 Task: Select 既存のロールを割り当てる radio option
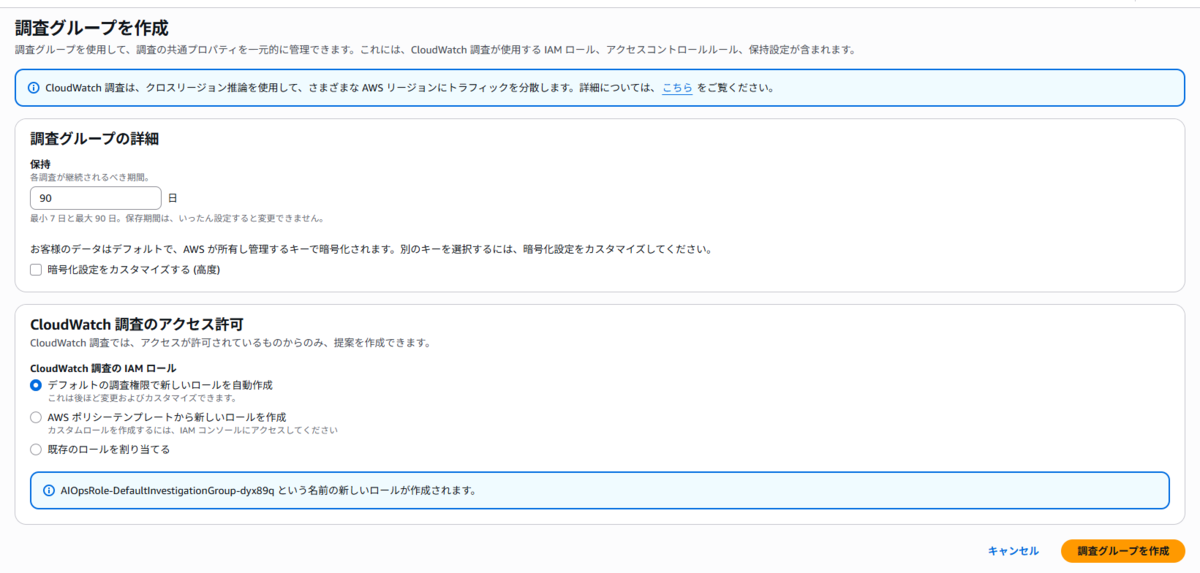pos(36,449)
